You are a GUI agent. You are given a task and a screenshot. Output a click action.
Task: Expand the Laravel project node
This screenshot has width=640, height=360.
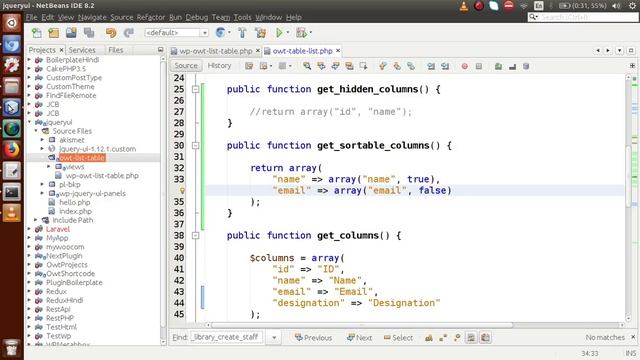[29, 229]
